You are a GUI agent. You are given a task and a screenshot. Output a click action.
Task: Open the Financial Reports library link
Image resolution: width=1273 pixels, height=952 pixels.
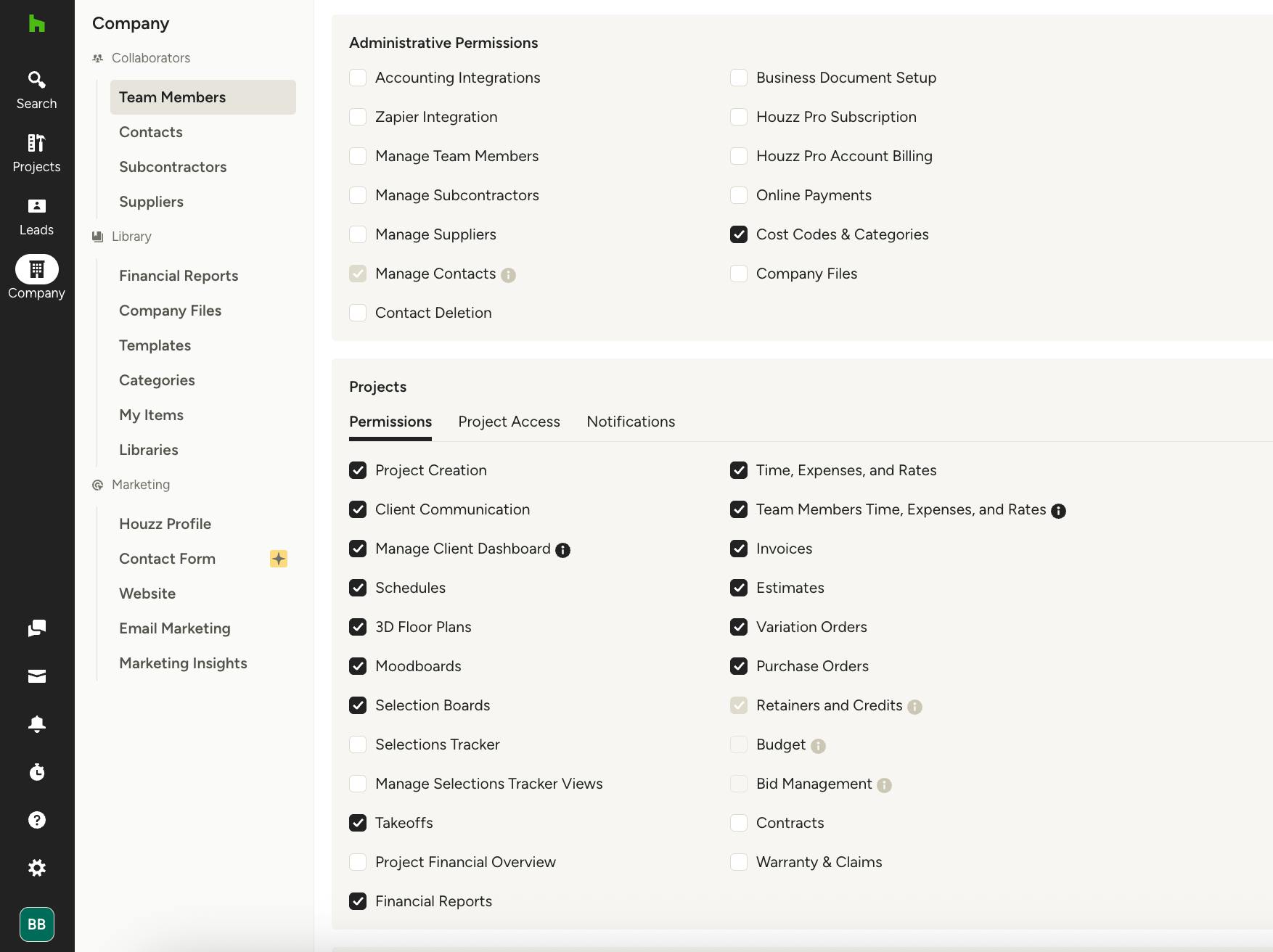pos(179,276)
